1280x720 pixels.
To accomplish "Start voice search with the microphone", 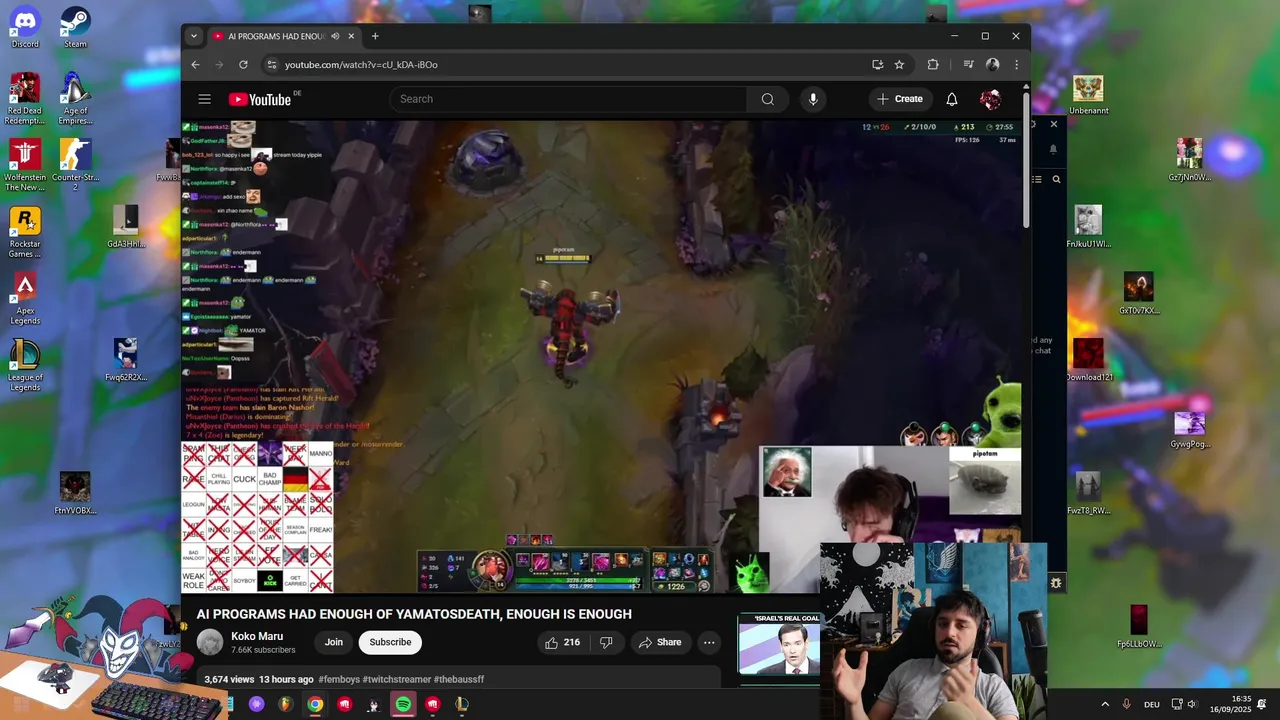I will (x=813, y=99).
